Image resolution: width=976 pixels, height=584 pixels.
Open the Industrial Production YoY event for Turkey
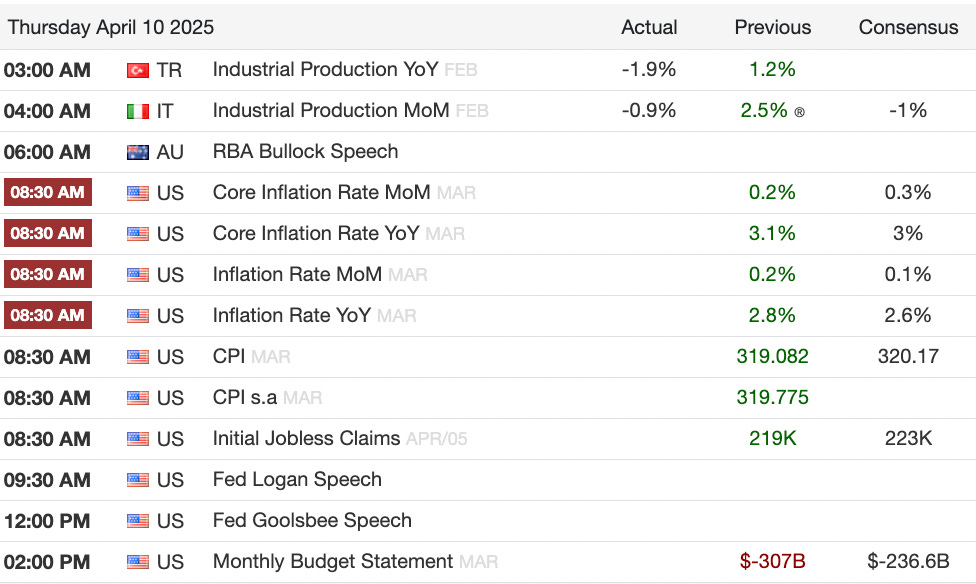click(x=325, y=70)
